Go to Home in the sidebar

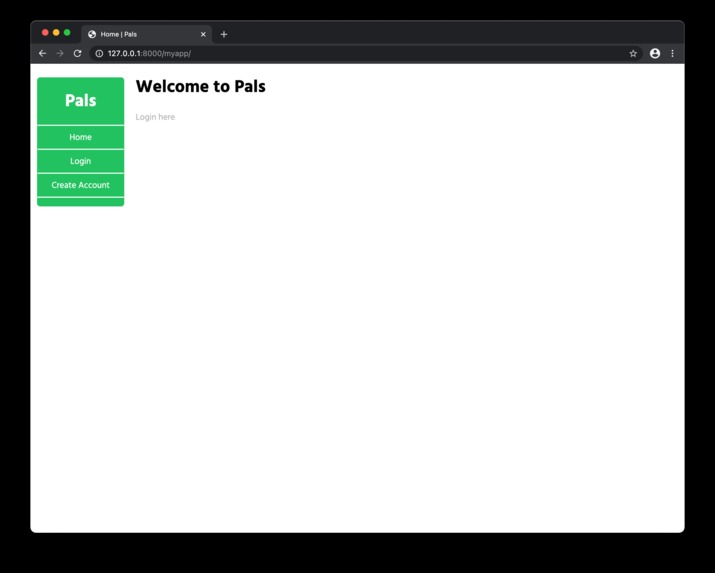[x=81, y=137]
